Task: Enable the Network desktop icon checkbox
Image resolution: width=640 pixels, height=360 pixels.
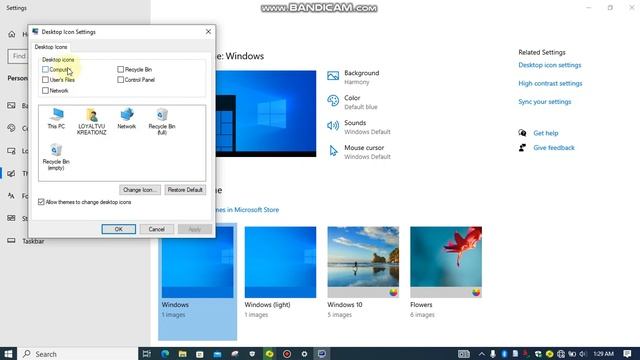Action: pos(45,90)
